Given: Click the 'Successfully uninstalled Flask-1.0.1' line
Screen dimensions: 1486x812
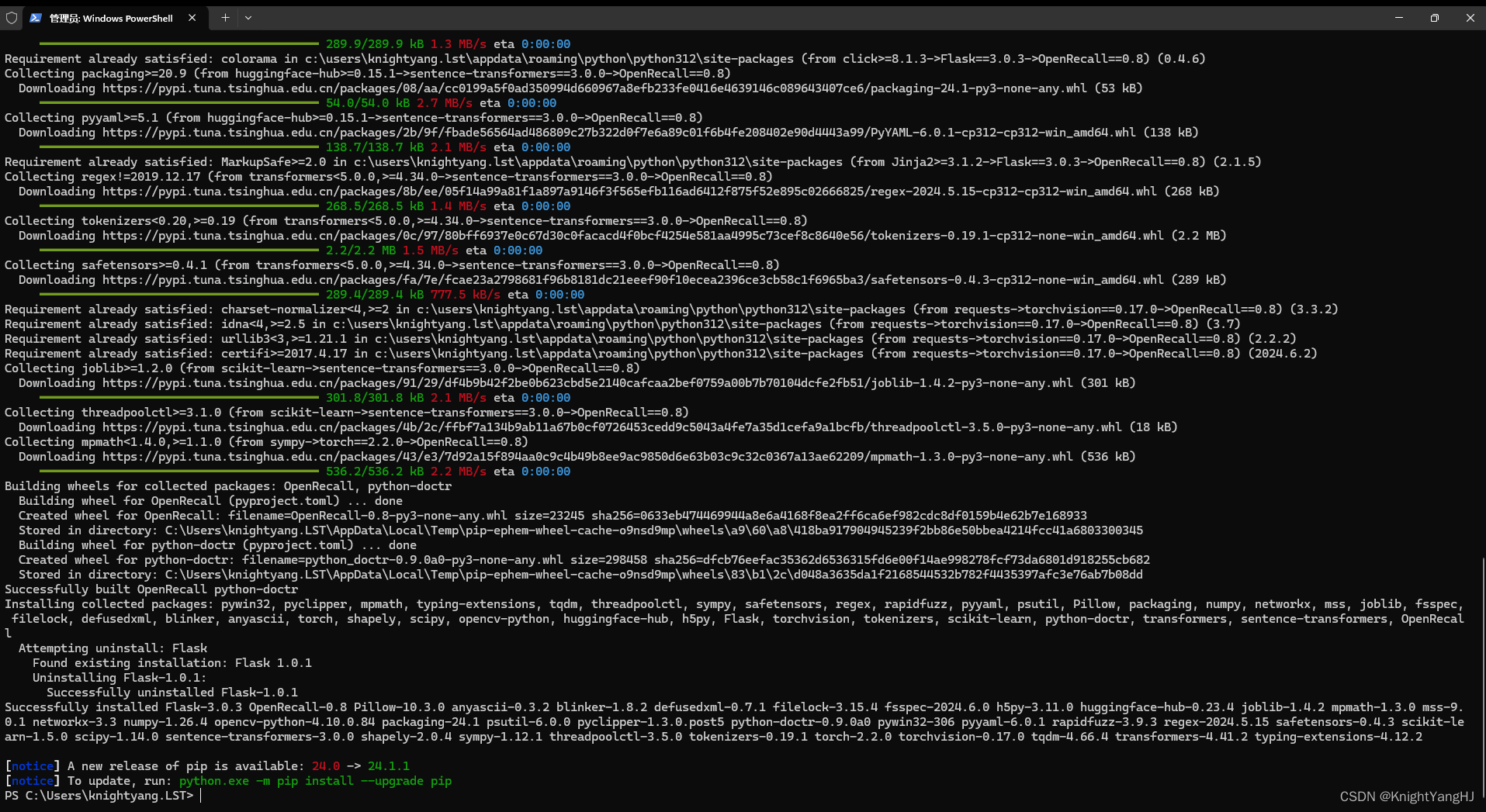Looking at the screenshot, I should pyautogui.click(x=172, y=693).
